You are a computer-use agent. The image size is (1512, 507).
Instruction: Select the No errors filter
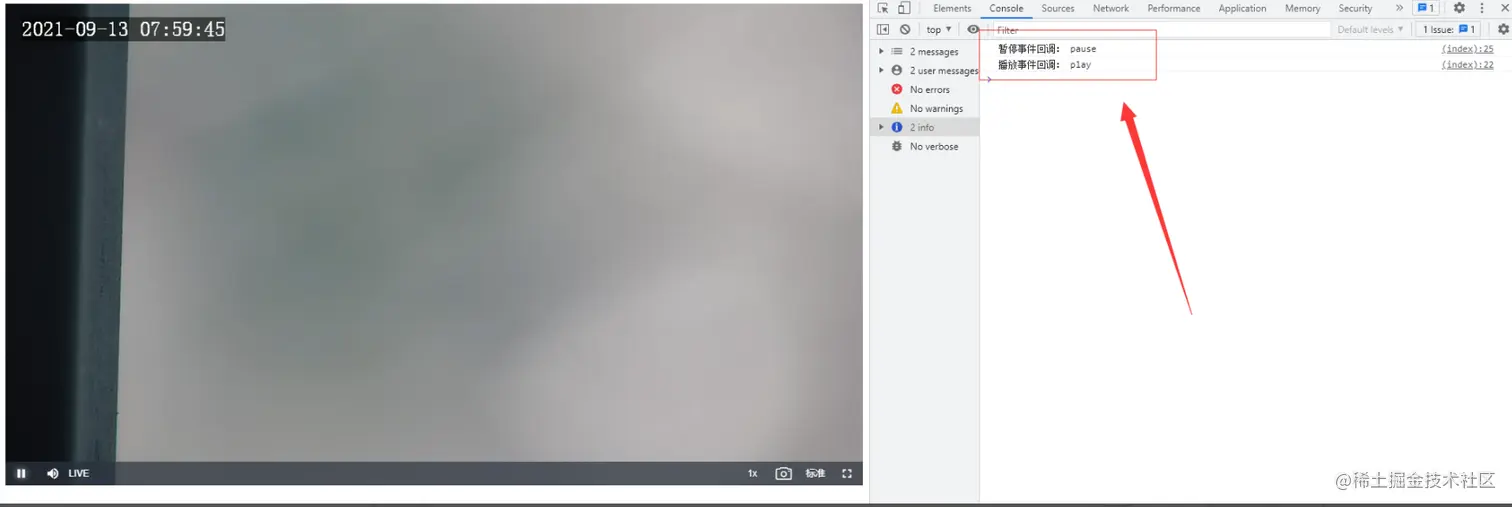[925, 90]
